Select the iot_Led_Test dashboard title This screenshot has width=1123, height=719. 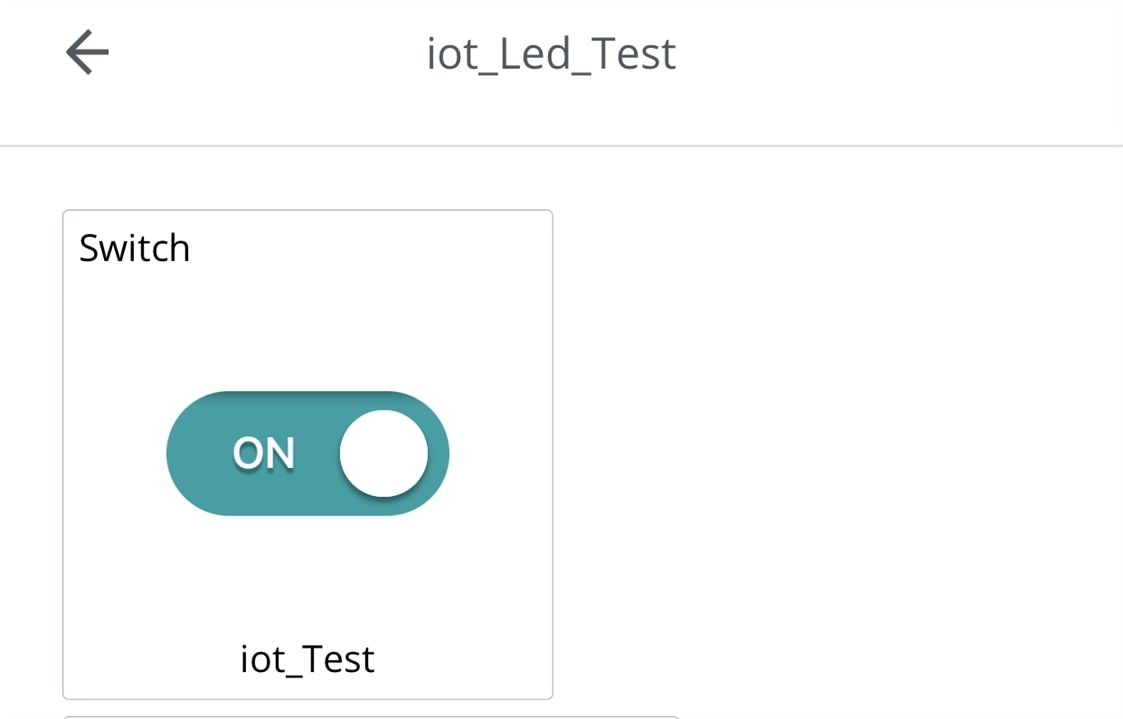click(x=551, y=54)
